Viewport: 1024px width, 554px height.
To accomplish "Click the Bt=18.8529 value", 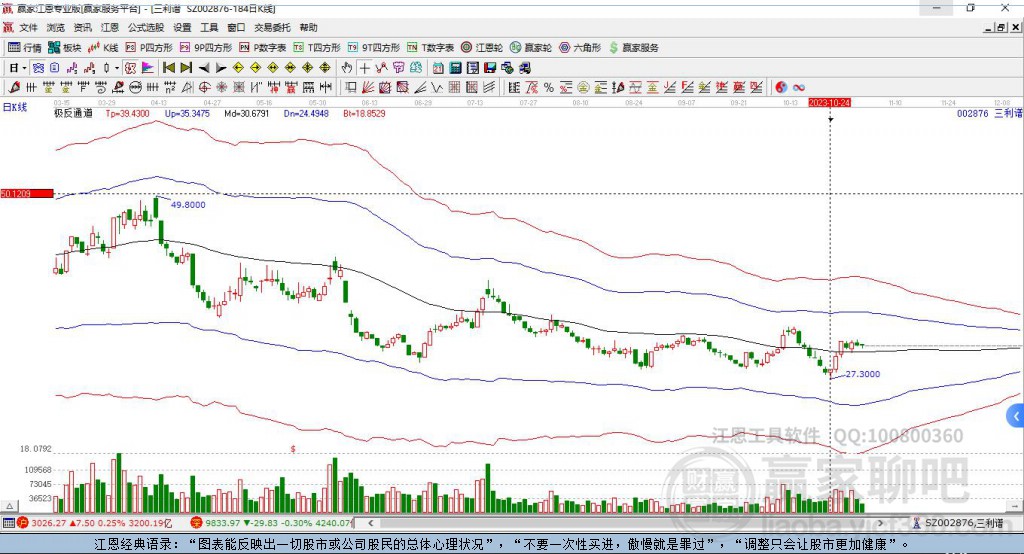I will click(x=364, y=113).
